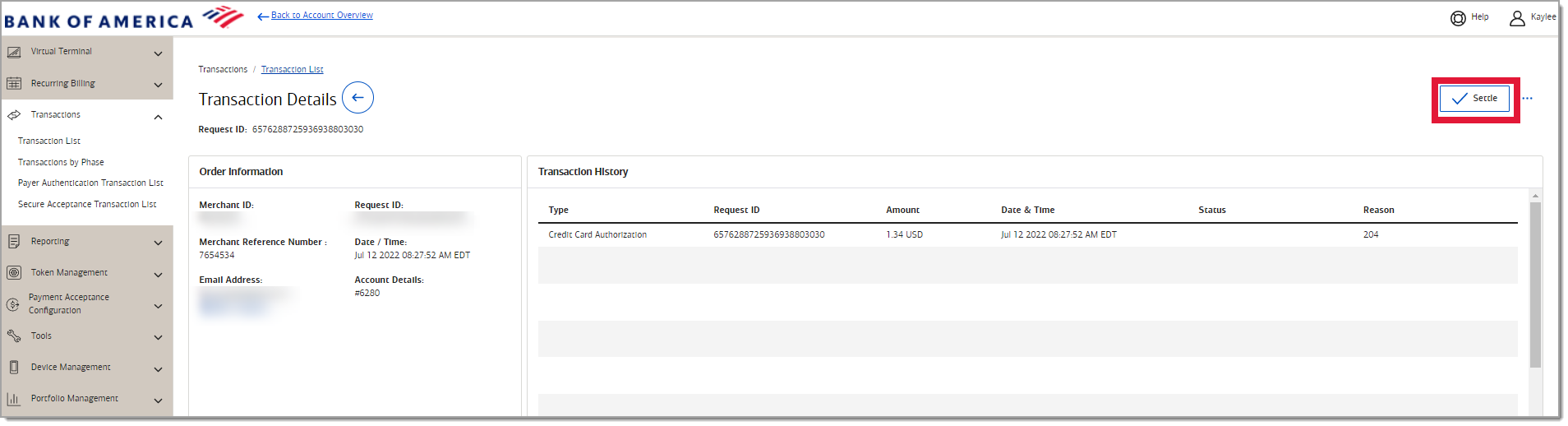Open Payer Authentication Transaction List
This screenshot has width=1568, height=426.
(x=90, y=183)
